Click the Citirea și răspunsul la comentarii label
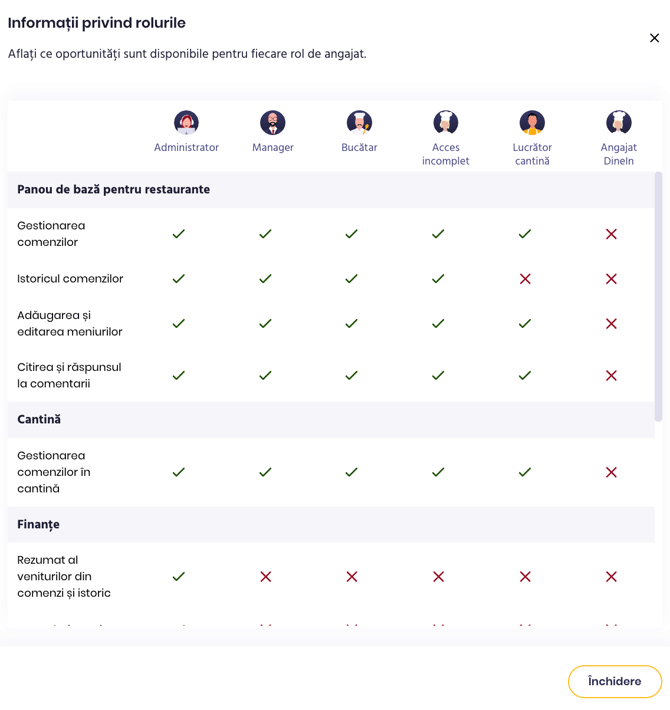The width and height of the screenshot is (670, 710). [69, 375]
